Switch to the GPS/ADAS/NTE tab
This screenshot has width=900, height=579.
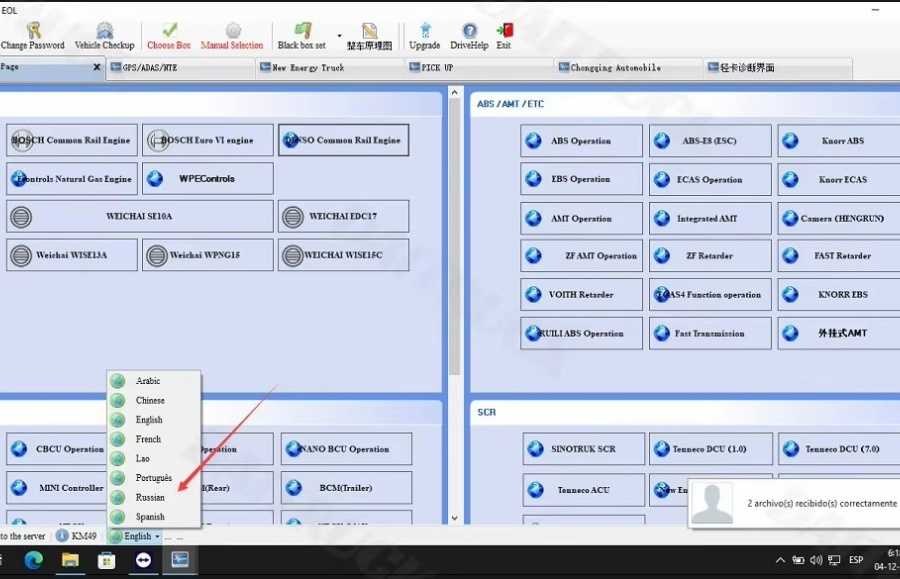point(180,68)
